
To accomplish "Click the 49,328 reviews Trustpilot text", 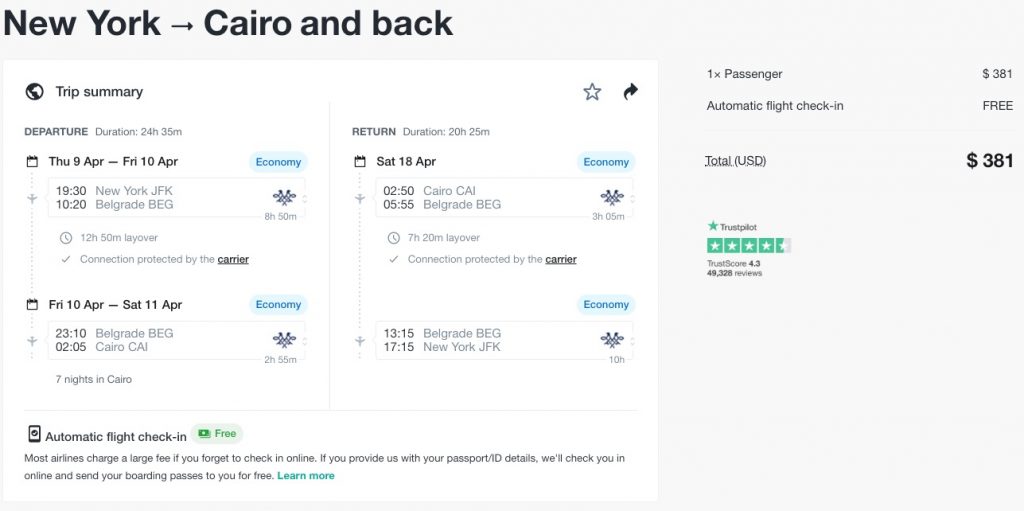I will click(734, 273).
